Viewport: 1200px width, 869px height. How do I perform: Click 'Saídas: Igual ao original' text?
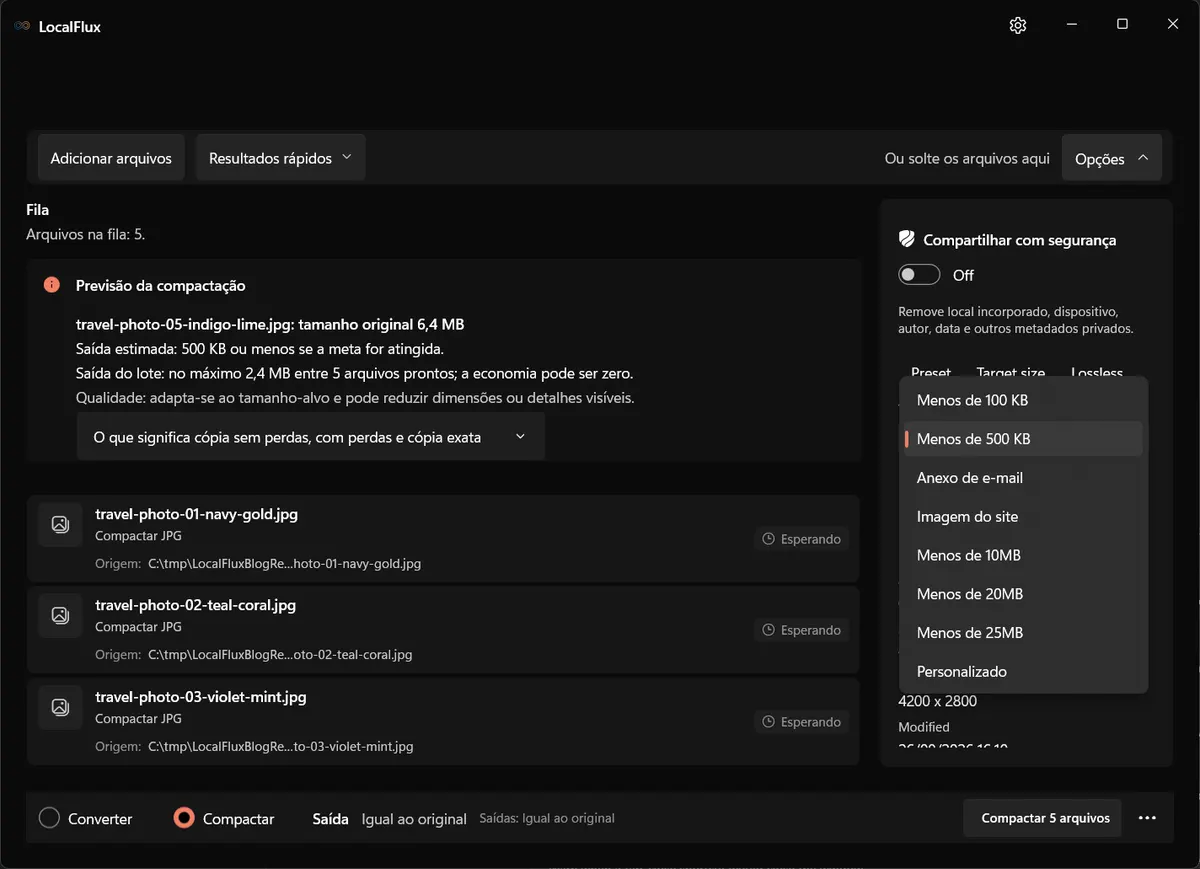(x=547, y=818)
